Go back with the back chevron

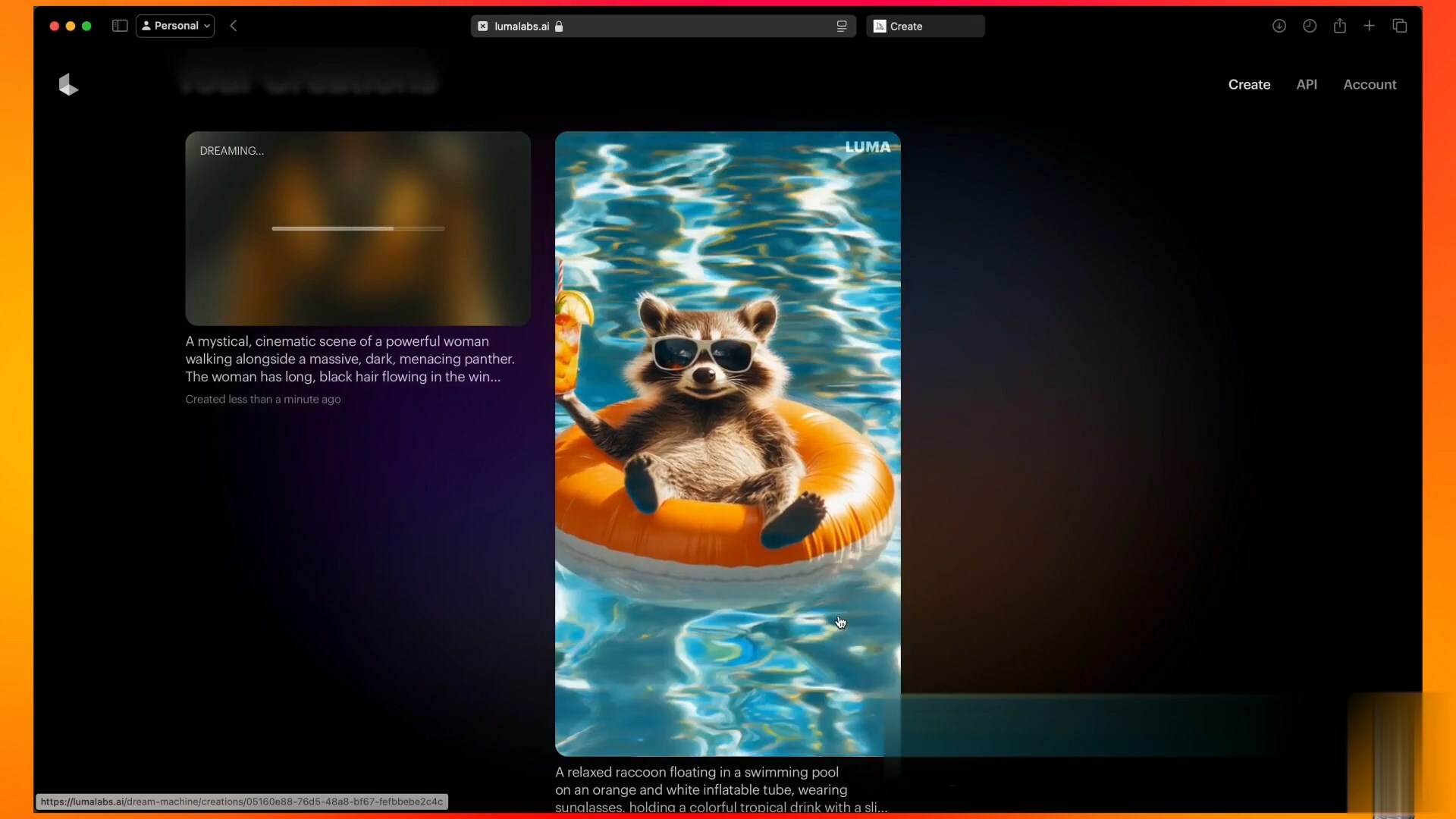[234, 26]
